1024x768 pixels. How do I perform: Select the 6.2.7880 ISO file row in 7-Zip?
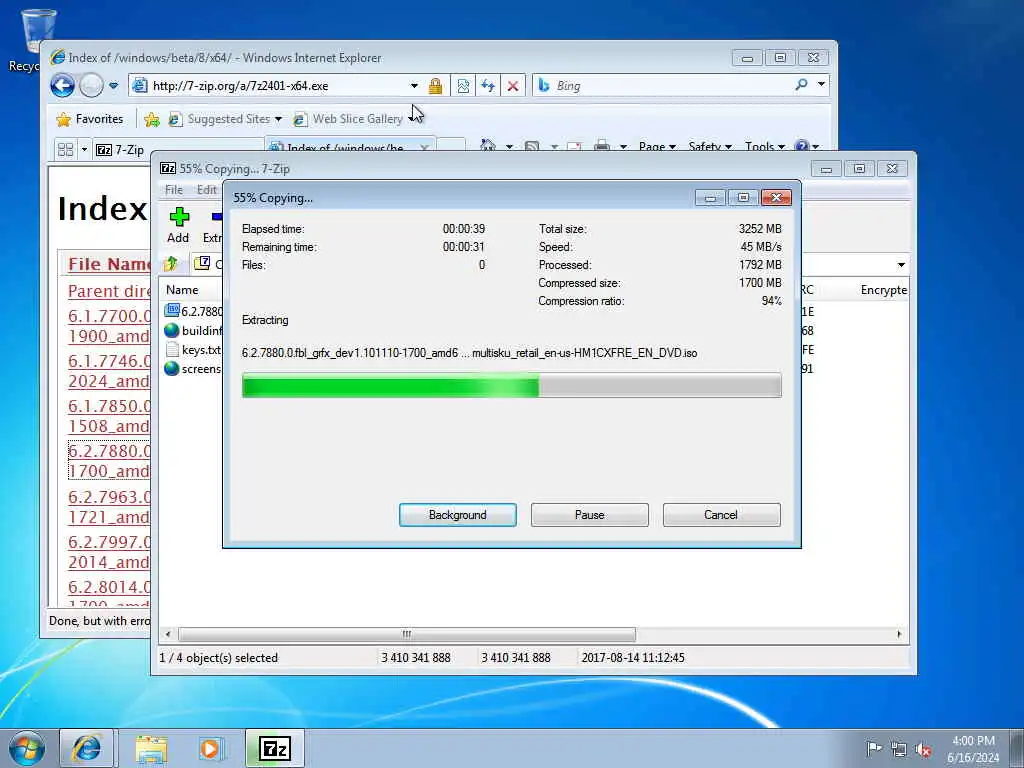(x=193, y=312)
